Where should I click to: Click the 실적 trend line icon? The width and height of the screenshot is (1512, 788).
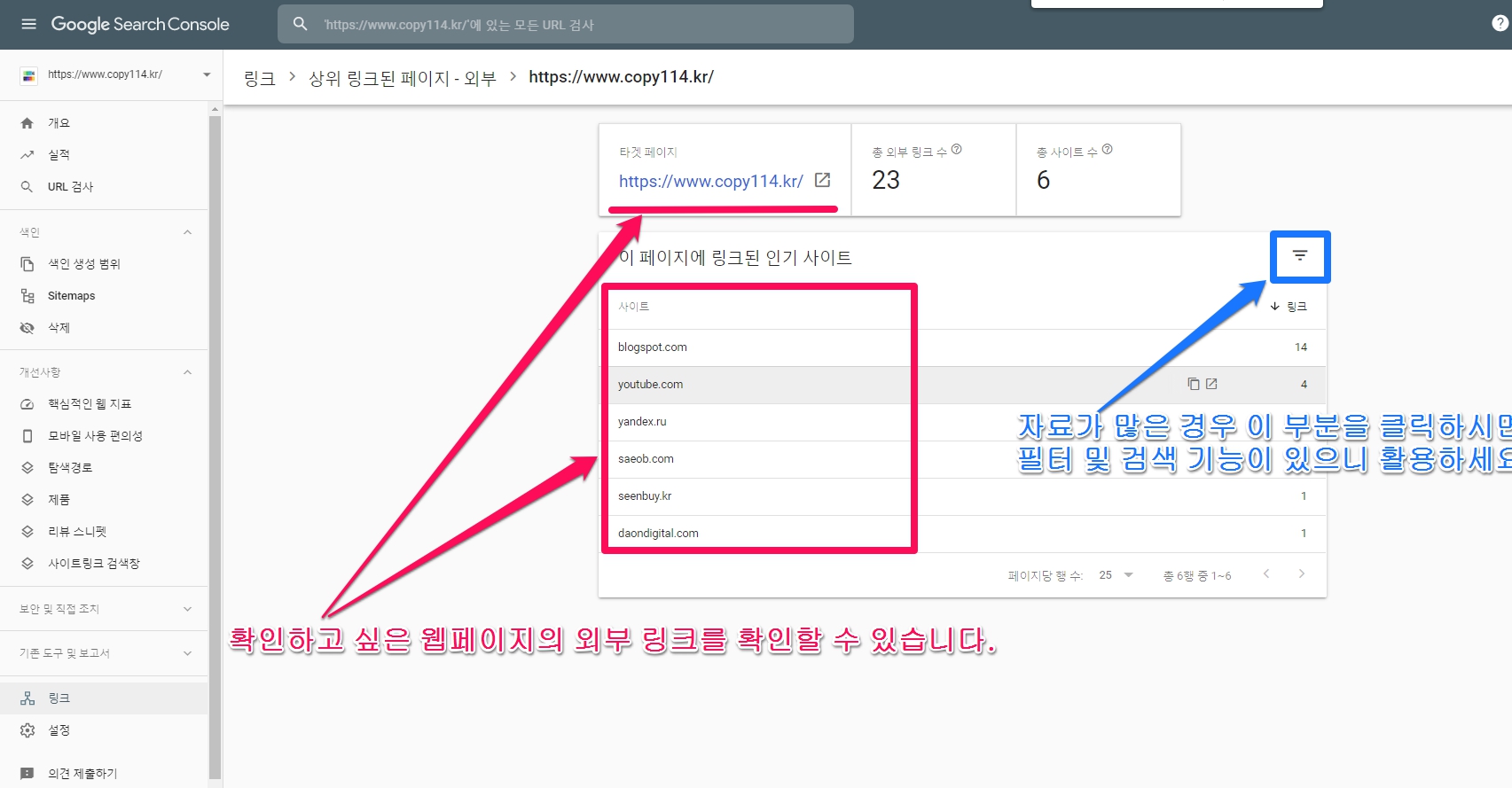27,155
